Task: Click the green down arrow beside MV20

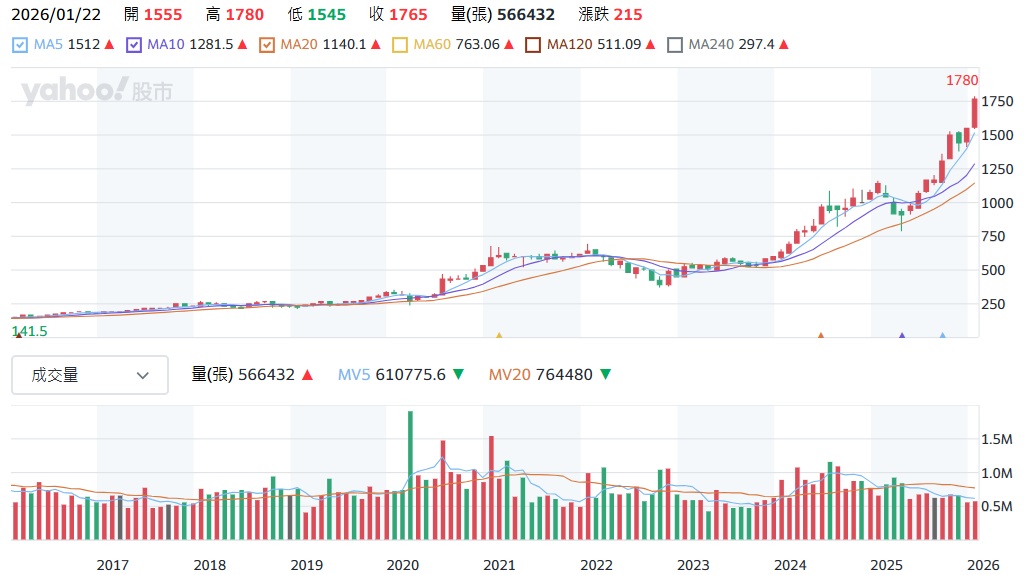Action: (x=605, y=375)
